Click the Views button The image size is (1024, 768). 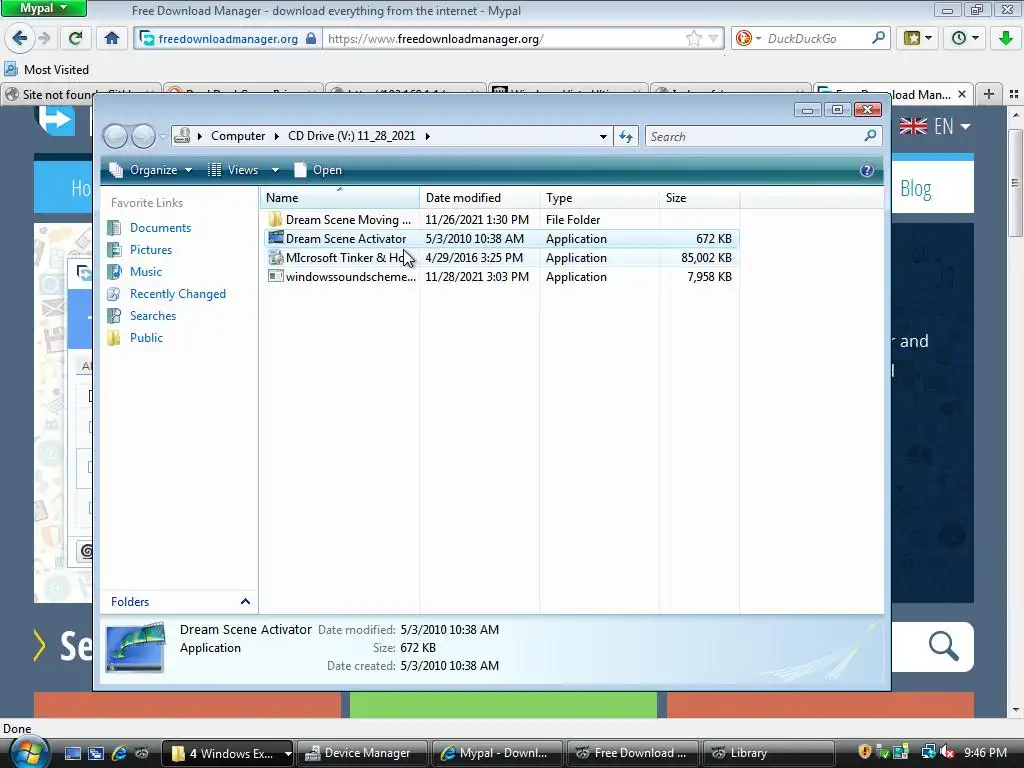[x=233, y=170]
